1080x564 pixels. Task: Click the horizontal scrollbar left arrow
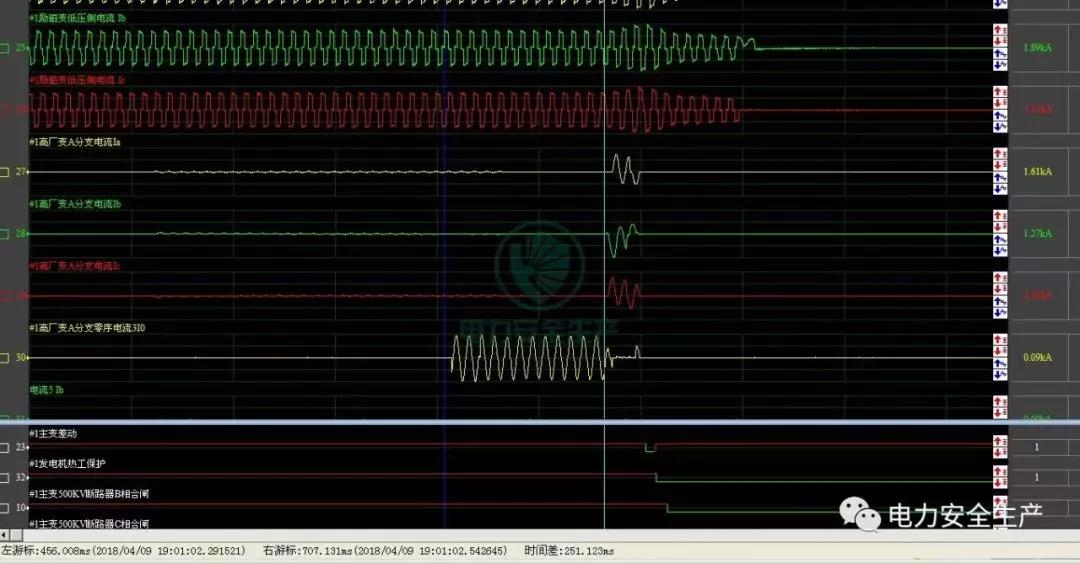pos(5,536)
